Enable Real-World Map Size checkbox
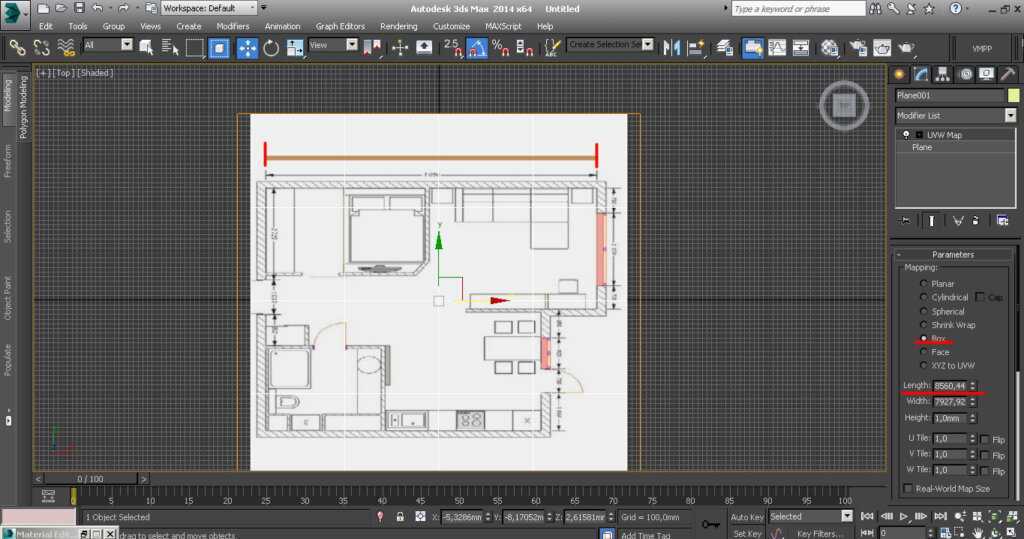Viewport: 1024px width, 539px height. click(908, 489)
